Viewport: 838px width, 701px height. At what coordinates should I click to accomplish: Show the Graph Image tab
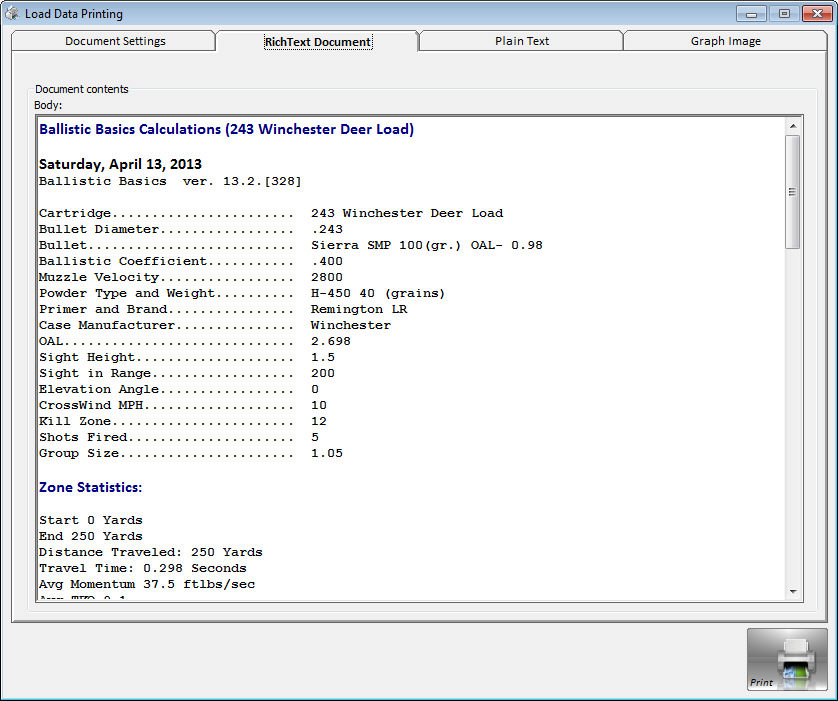(725, 41)
